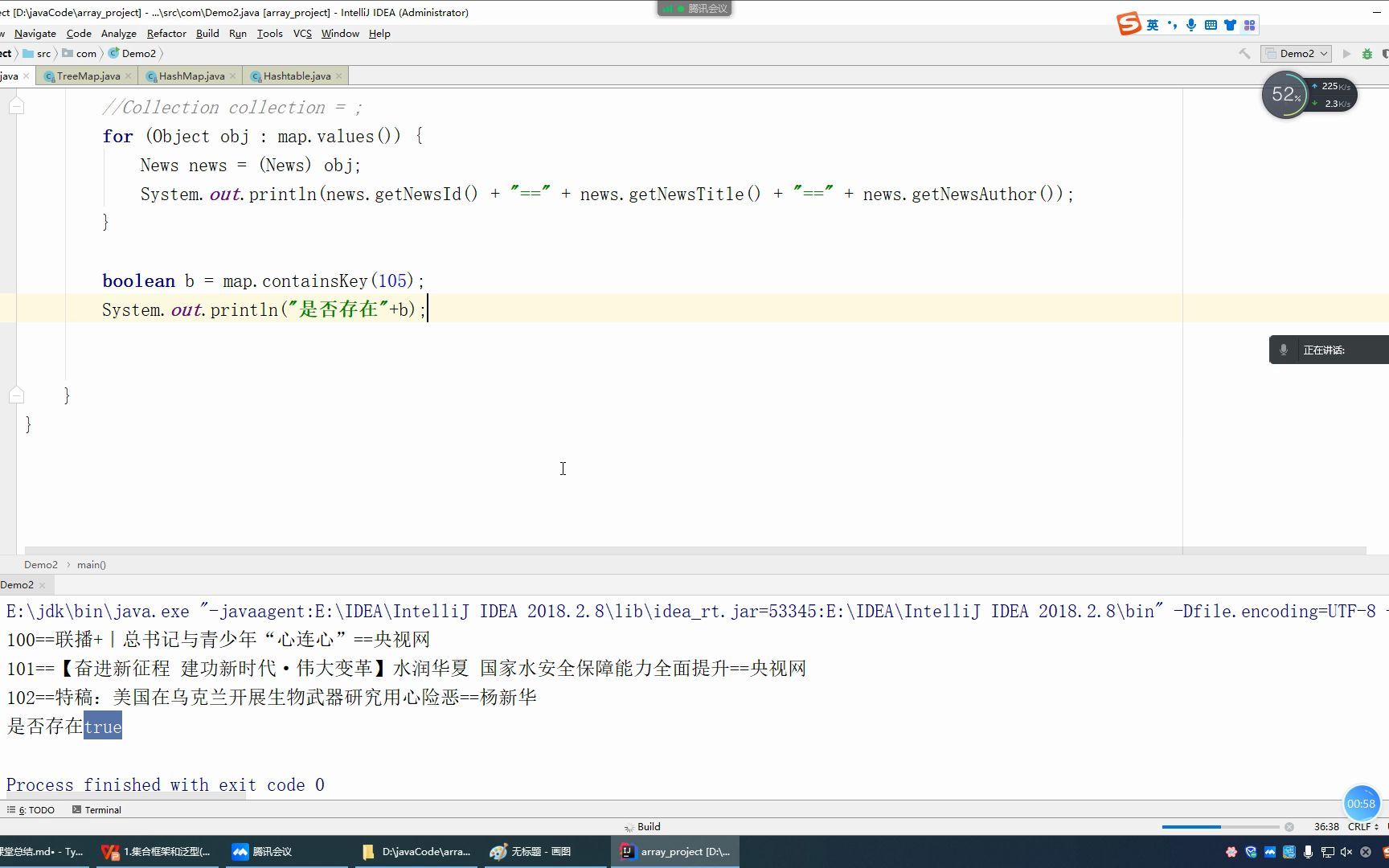Screen dimensions: 1389x868
Task: Open Sogou toolbox grid icon
Action: click(x=1249, y=25)
